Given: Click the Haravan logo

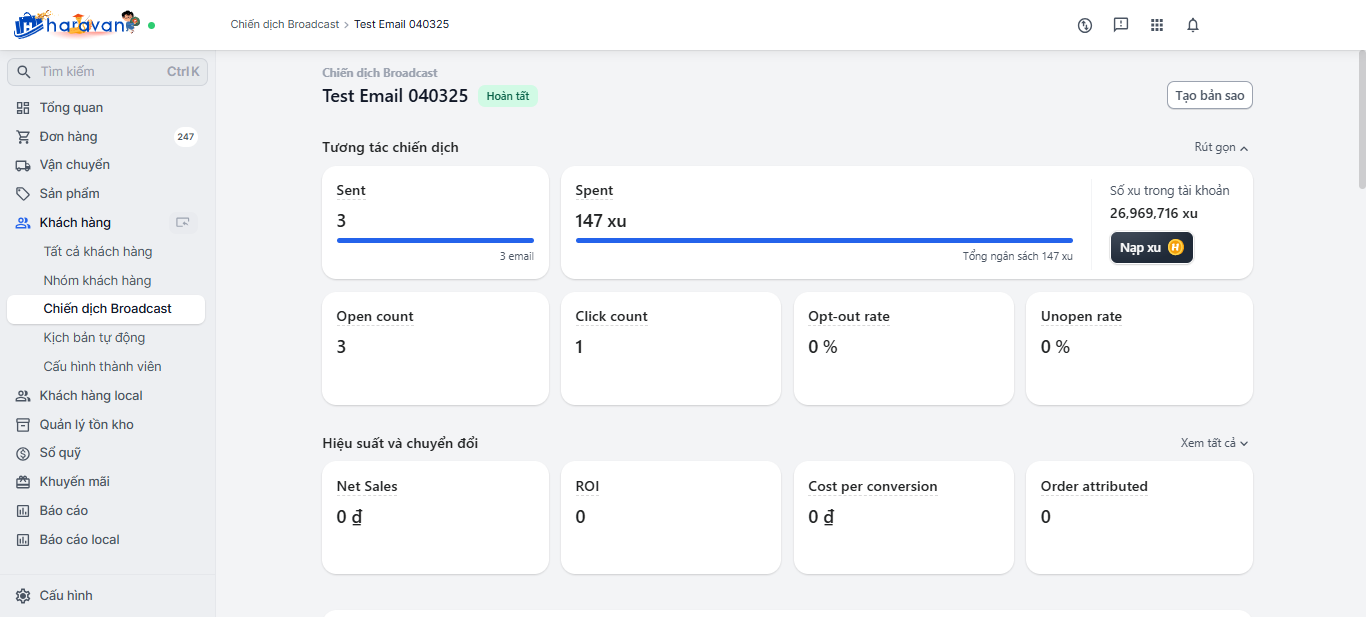Looking at the screenshot, I should pyautogui.click(x=76, y=24).
